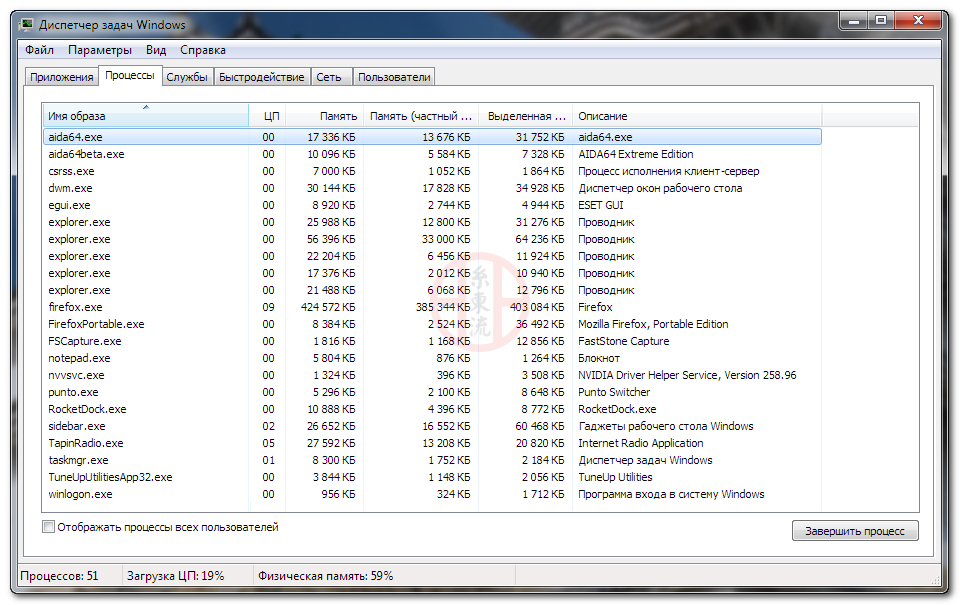
Task: Select explorer.exe with 25 988 КБ memory
Action: (432, 222)
